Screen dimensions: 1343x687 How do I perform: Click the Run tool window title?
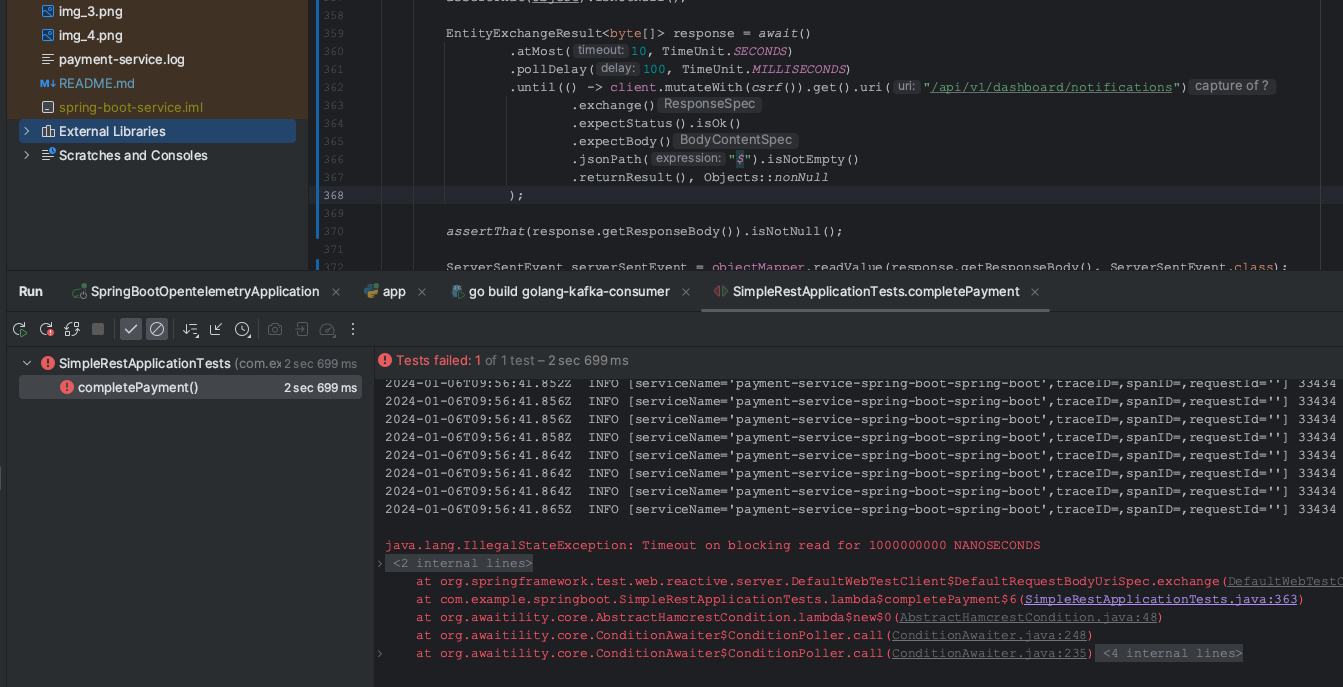pyautogui.click(x=31, y=292)
